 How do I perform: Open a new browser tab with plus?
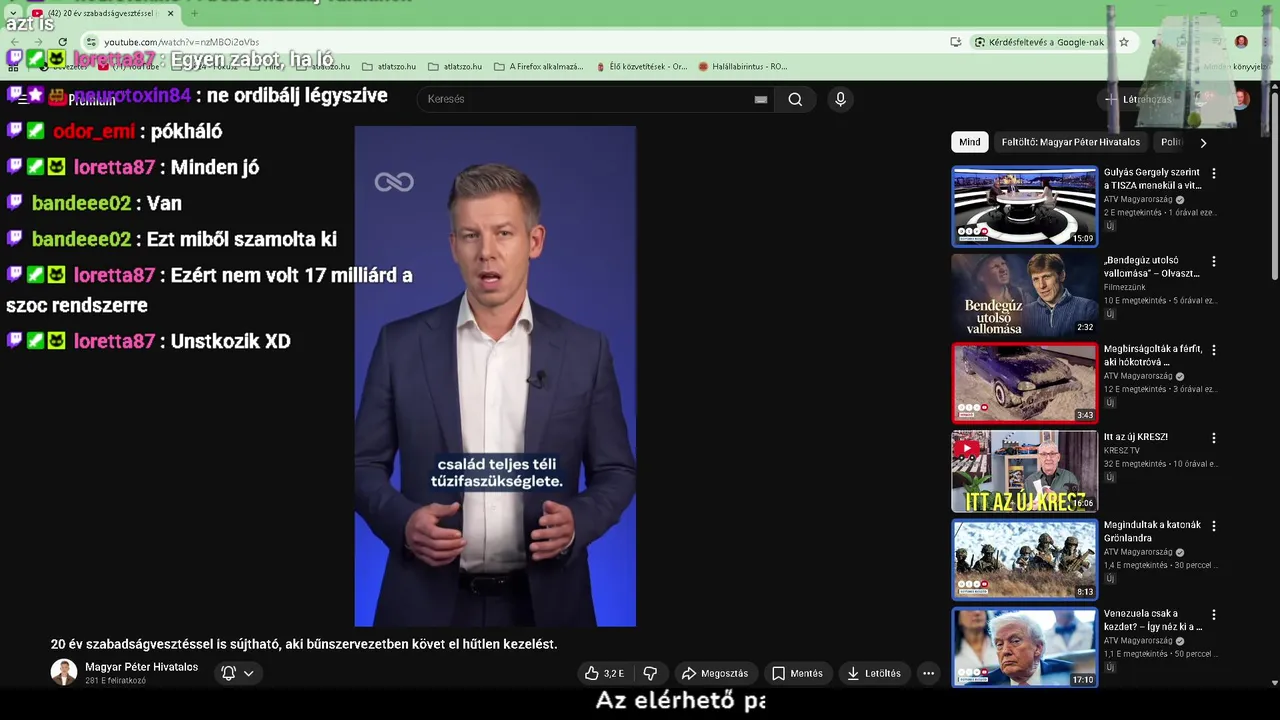[194, 13]
